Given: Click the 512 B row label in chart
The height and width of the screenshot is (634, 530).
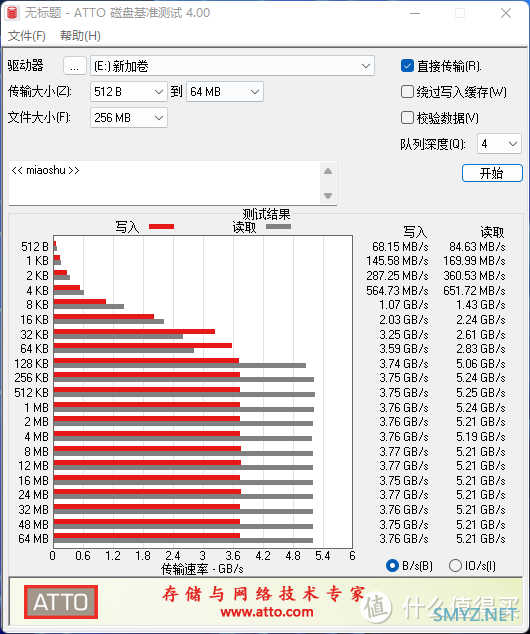Looking at the screenshot, I should tap(35, 247).
